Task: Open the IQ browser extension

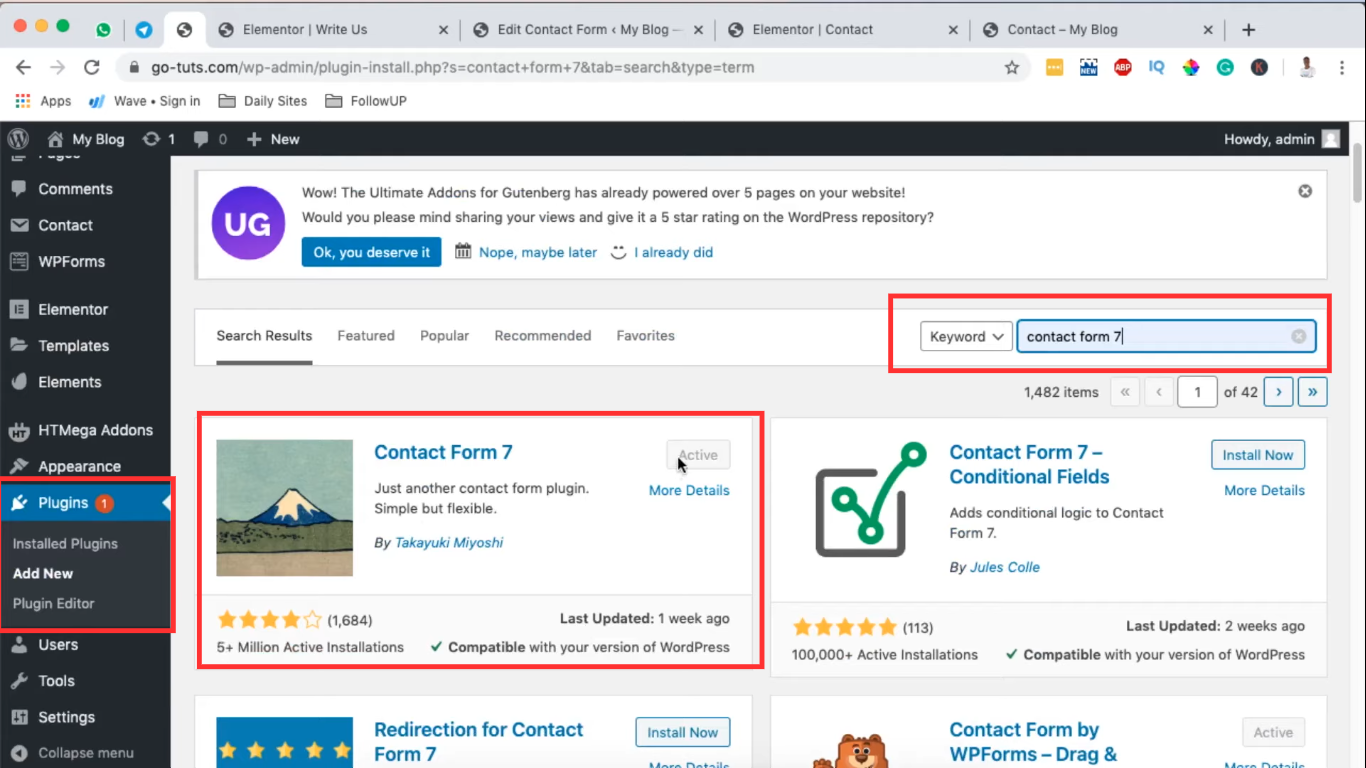Action: pyautogui.click(x=1156, y=68)
